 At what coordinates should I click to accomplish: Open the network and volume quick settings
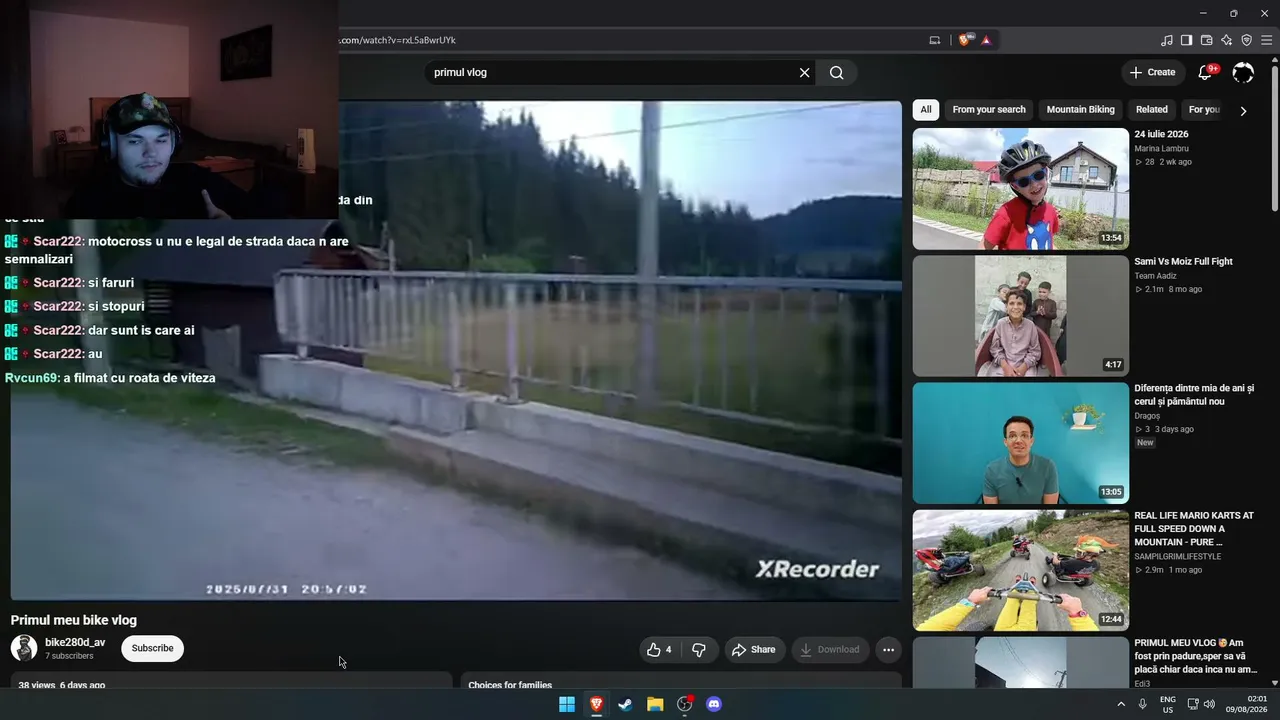pos(1200,704)
